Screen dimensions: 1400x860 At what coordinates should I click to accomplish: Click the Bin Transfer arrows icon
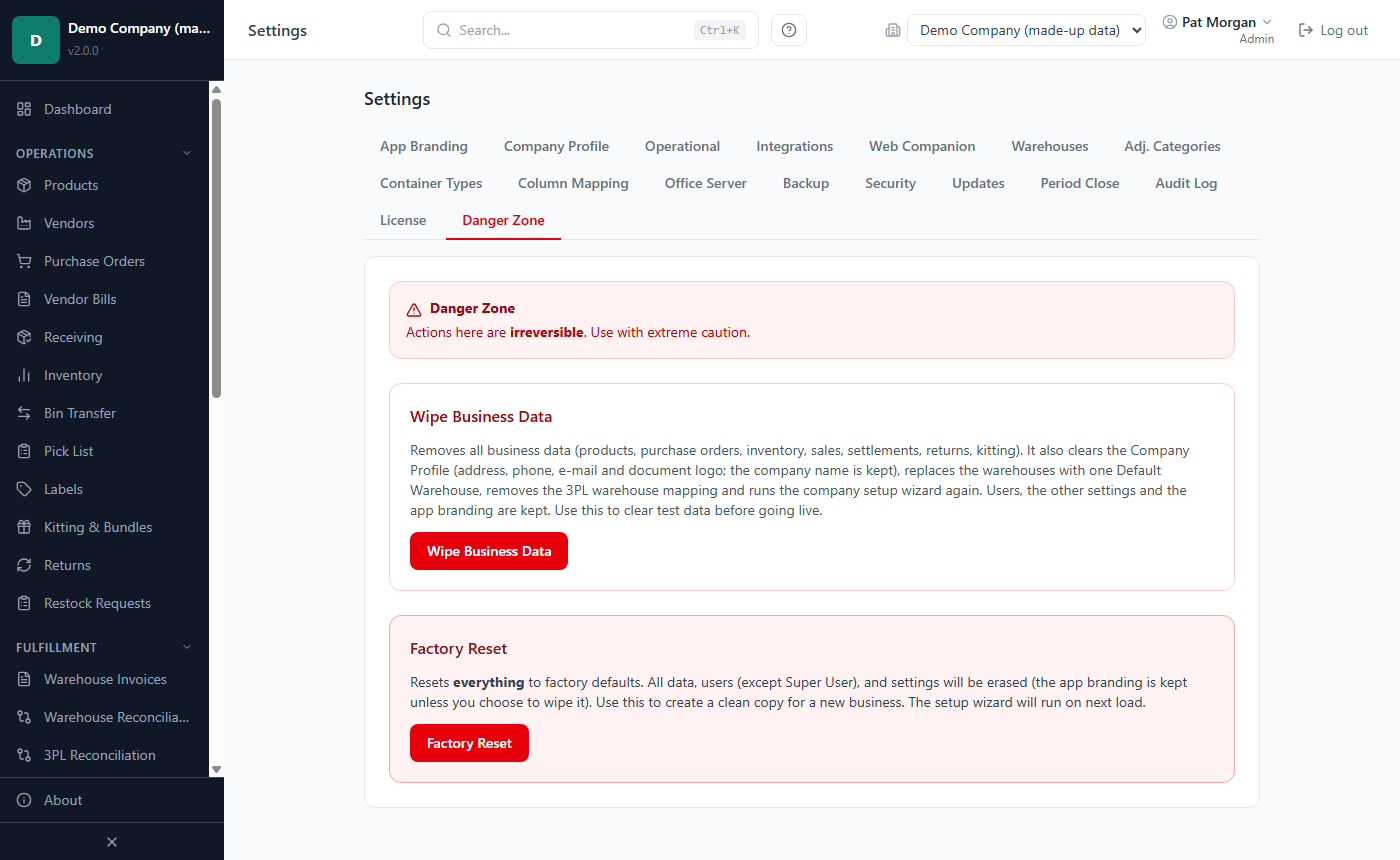click(24, 413)
